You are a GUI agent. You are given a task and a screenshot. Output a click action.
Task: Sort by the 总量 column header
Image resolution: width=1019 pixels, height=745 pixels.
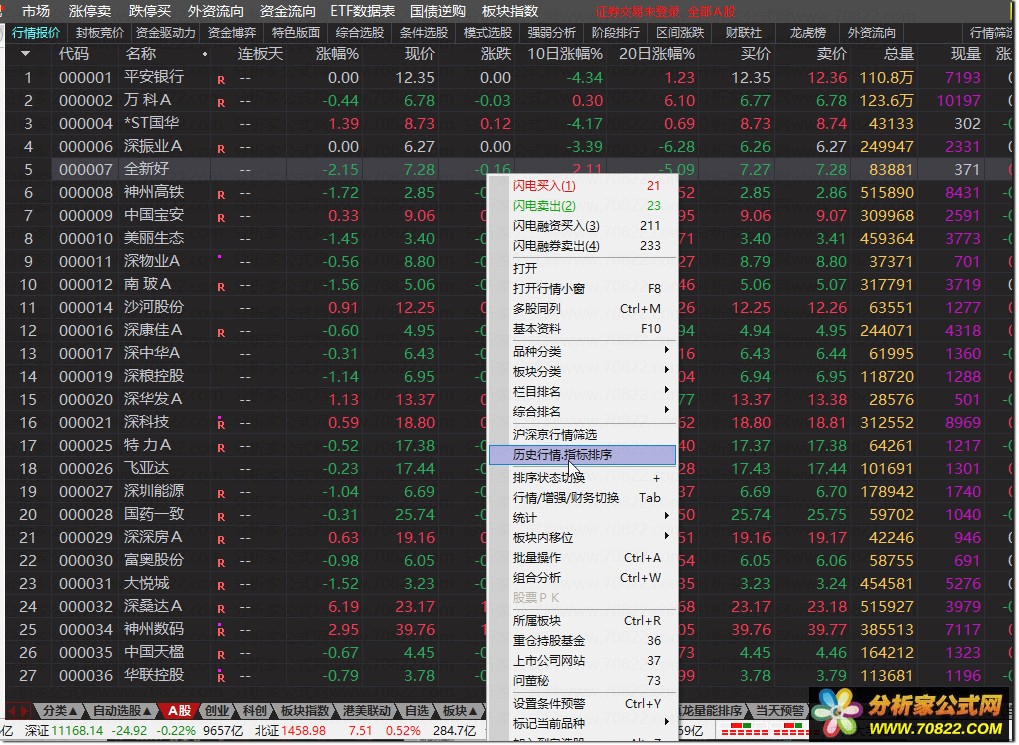click(x=899, y=54)
